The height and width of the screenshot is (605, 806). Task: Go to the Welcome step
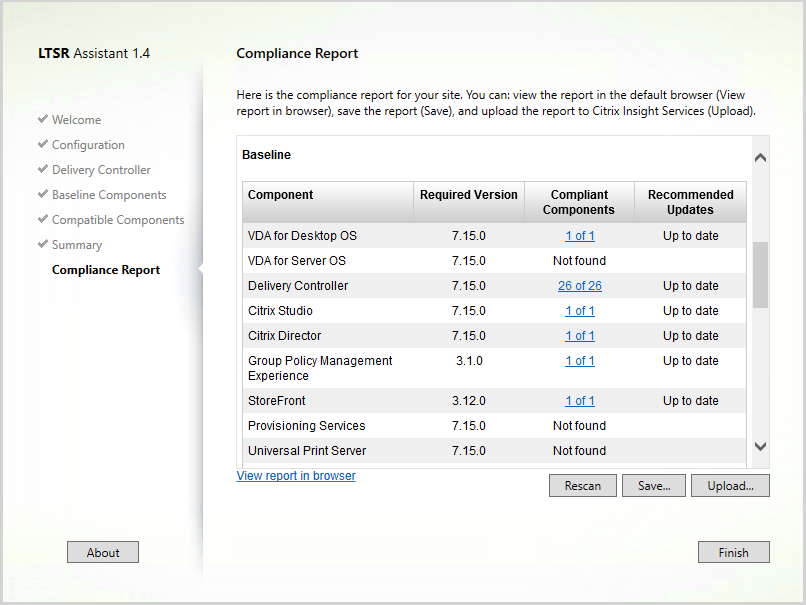point(77,120)
